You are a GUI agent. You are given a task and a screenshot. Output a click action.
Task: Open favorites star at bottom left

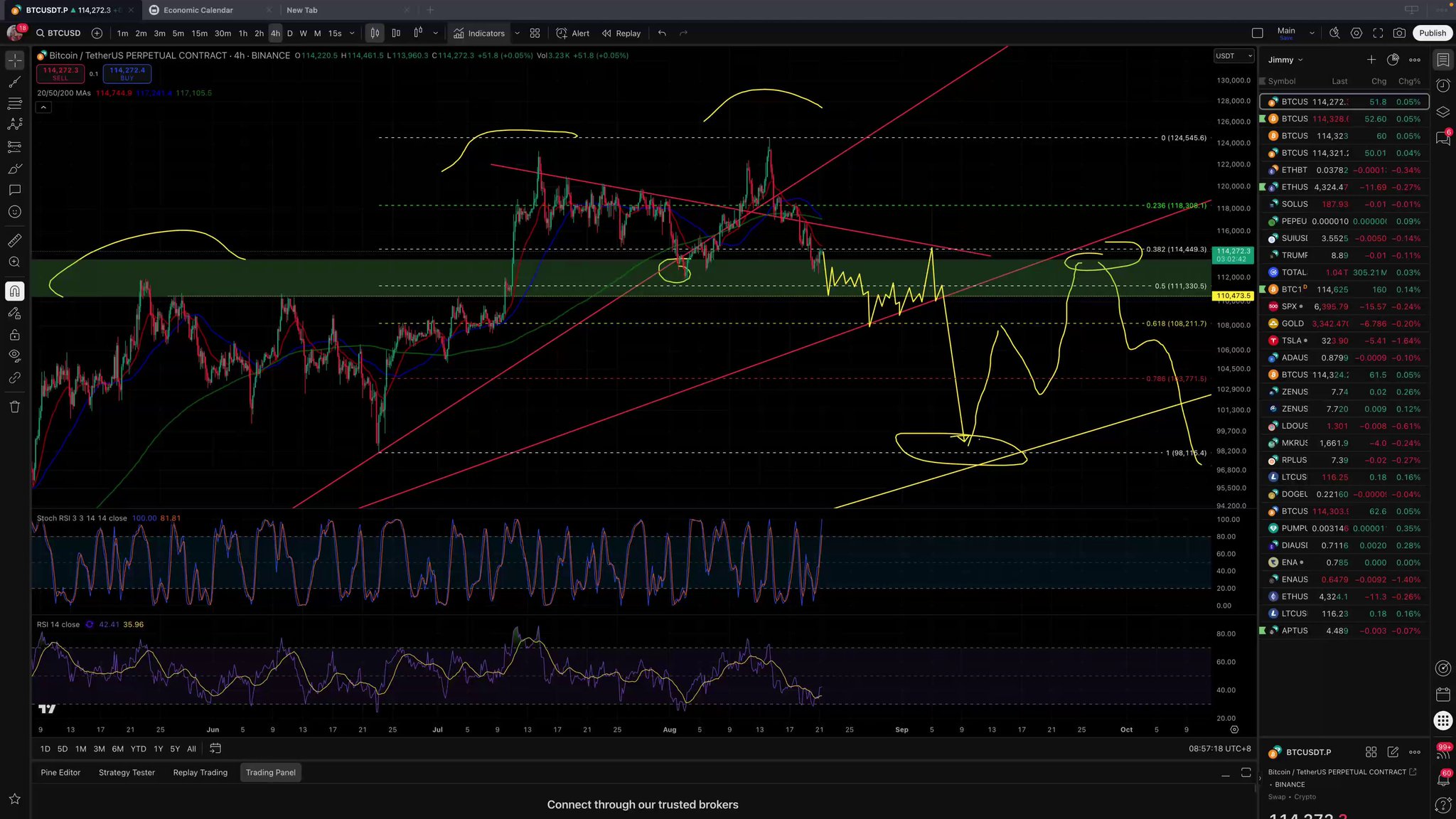(15, 799)
